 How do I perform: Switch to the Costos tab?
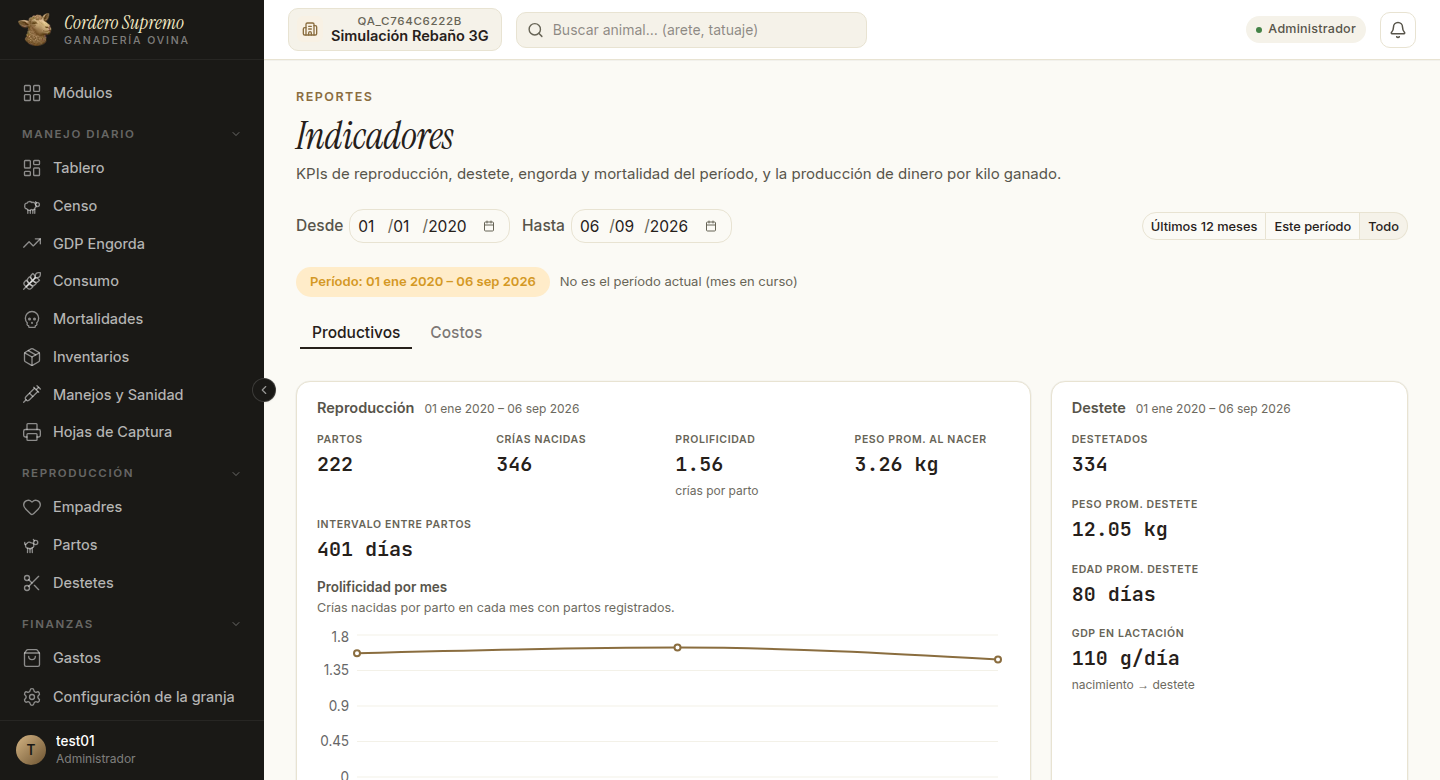click(456, 332)
